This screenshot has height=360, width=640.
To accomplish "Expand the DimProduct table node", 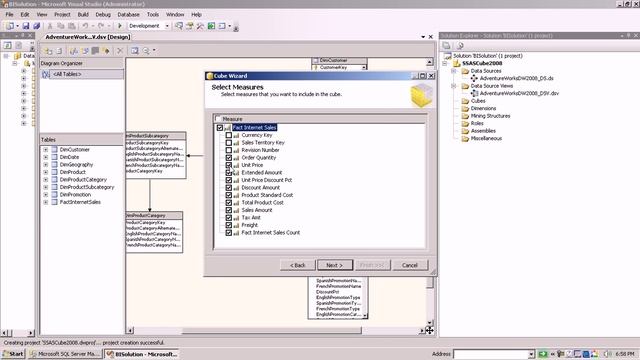I will point(46,172).
